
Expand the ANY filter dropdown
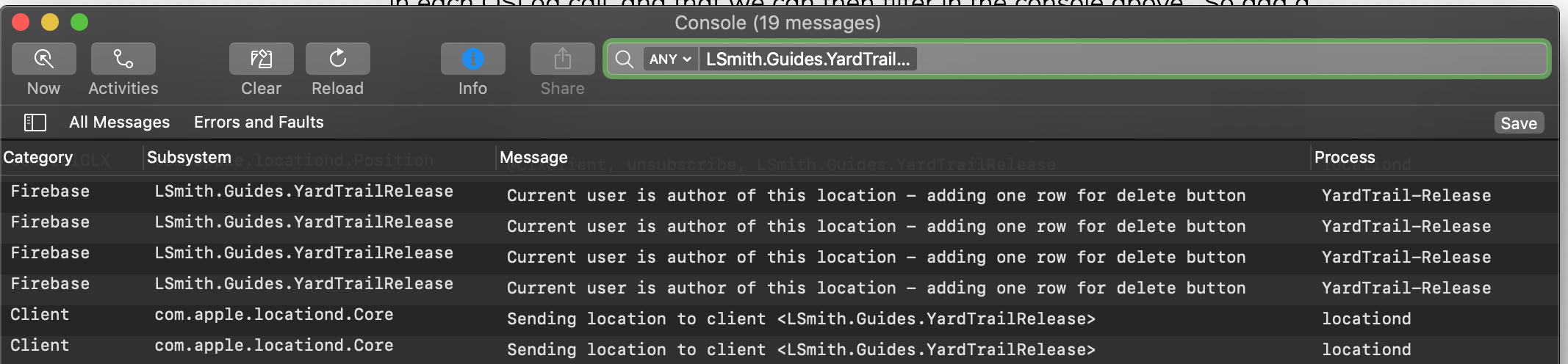click(x=671, y=59)
